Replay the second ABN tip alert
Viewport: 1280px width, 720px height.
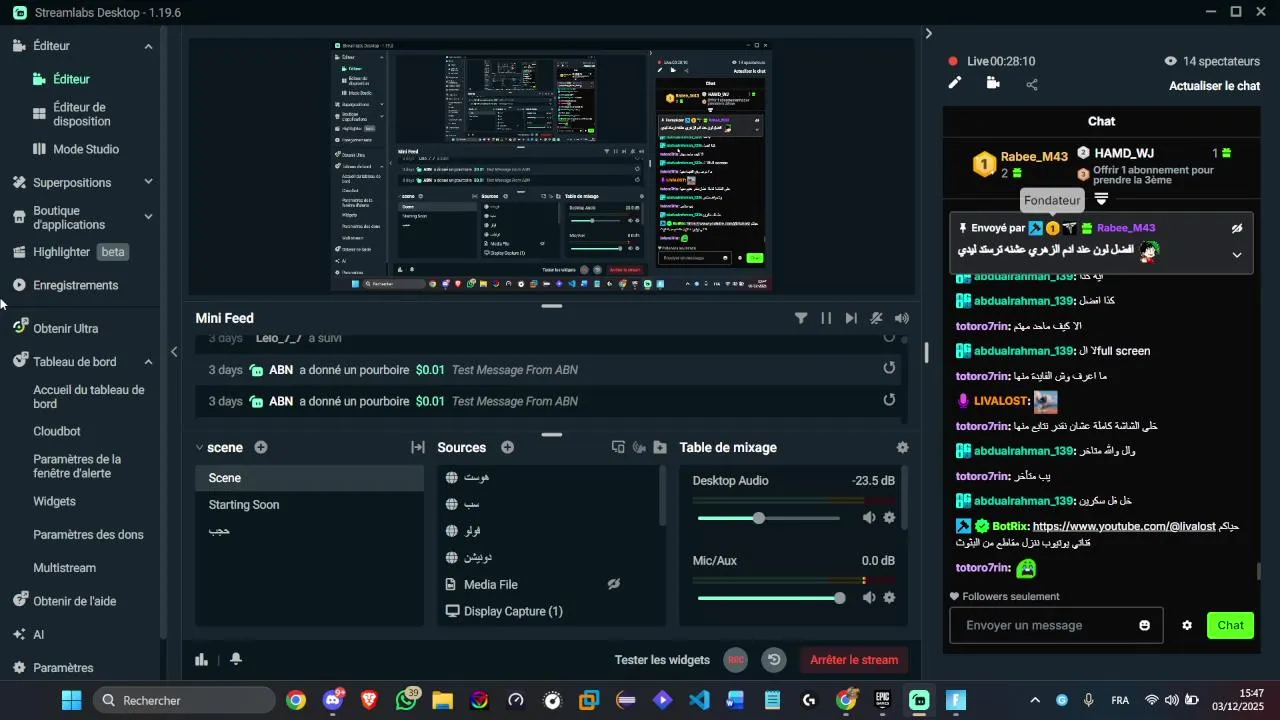(x=889, y=400)
